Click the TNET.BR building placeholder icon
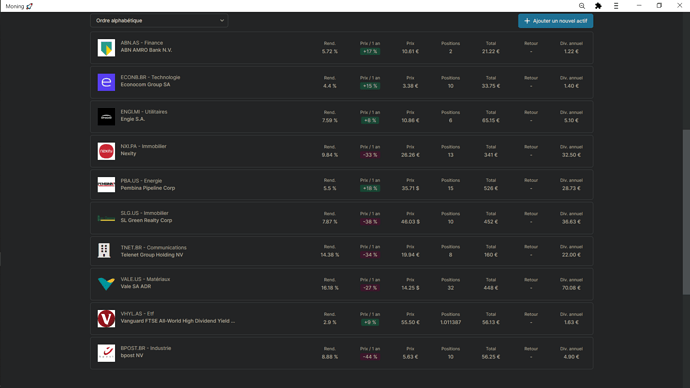The height and width of the screenshot is (388, 690). (104, 250)
